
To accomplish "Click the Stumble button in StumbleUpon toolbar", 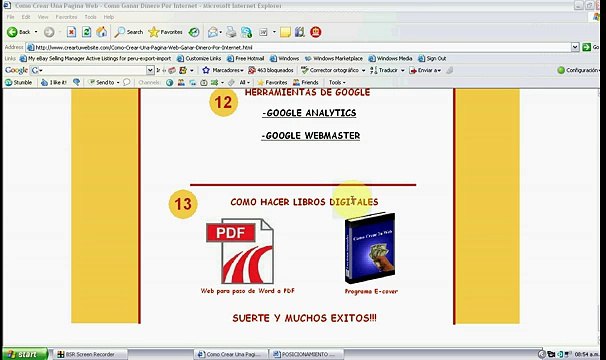I will click(x=18, y=82).
